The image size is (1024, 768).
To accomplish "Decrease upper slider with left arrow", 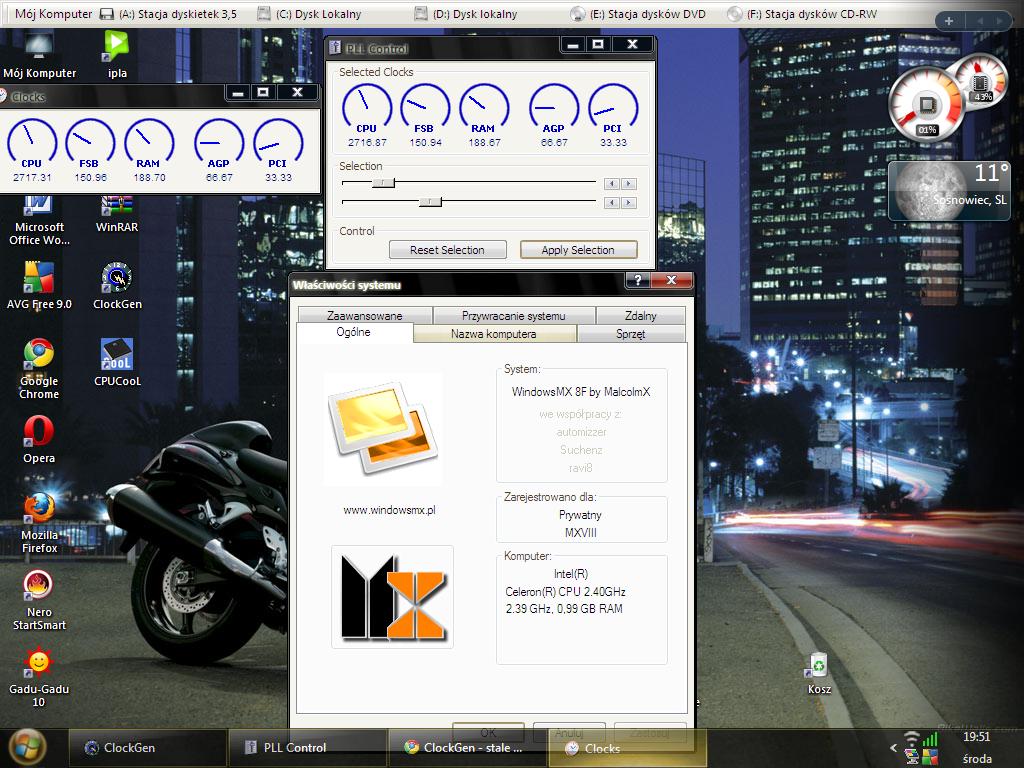I will click(611, 184).
